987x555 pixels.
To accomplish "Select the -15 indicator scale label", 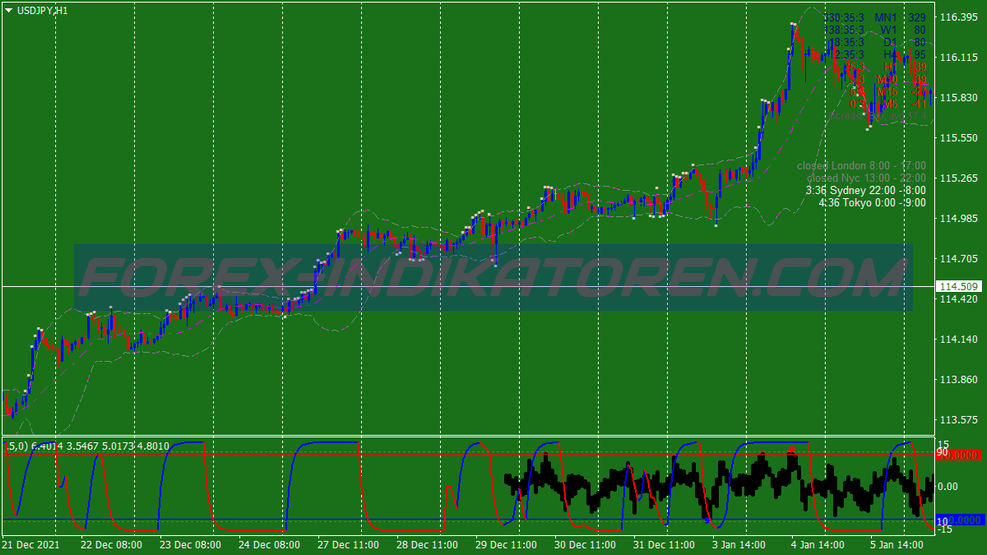I will coord(944,530).
